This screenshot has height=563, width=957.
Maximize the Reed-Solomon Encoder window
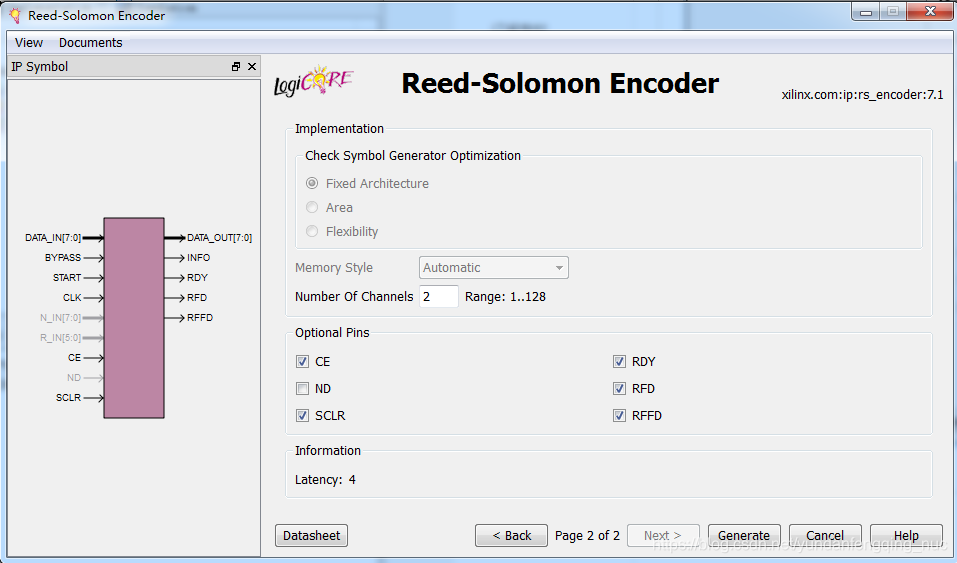click(x=892, y=12)
